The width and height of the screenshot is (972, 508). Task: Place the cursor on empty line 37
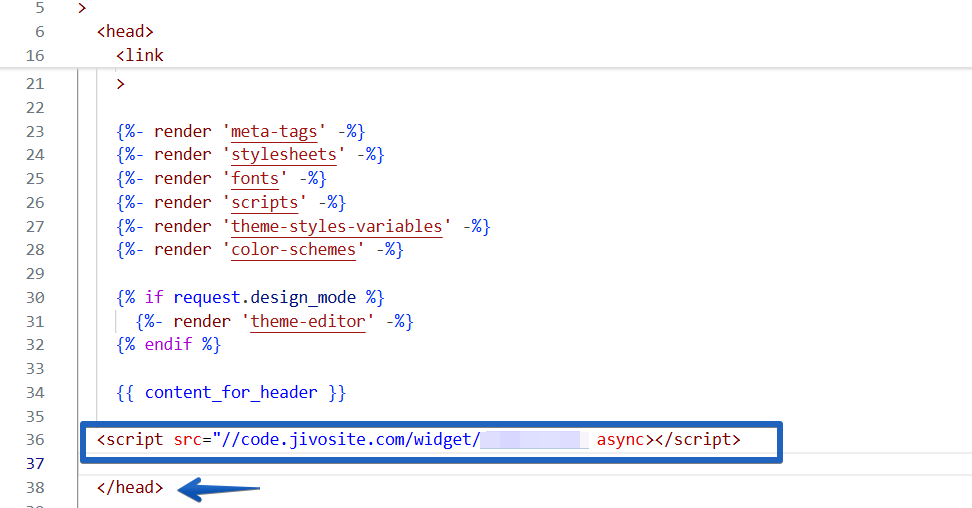coord(434,464)
